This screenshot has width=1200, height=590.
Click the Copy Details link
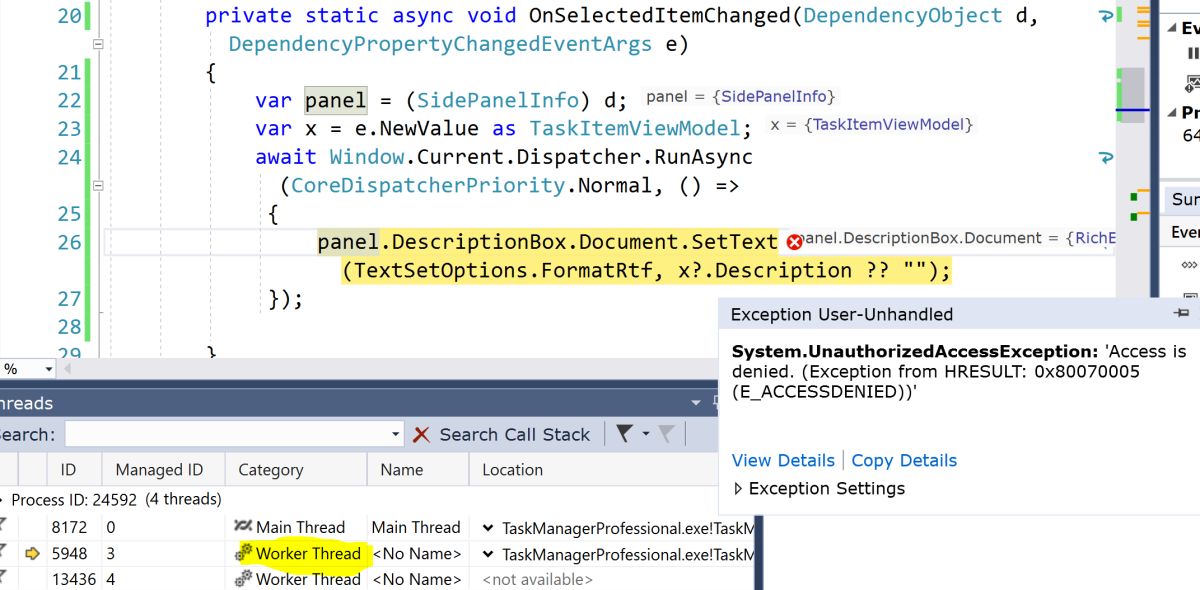[x=904, y=460]
